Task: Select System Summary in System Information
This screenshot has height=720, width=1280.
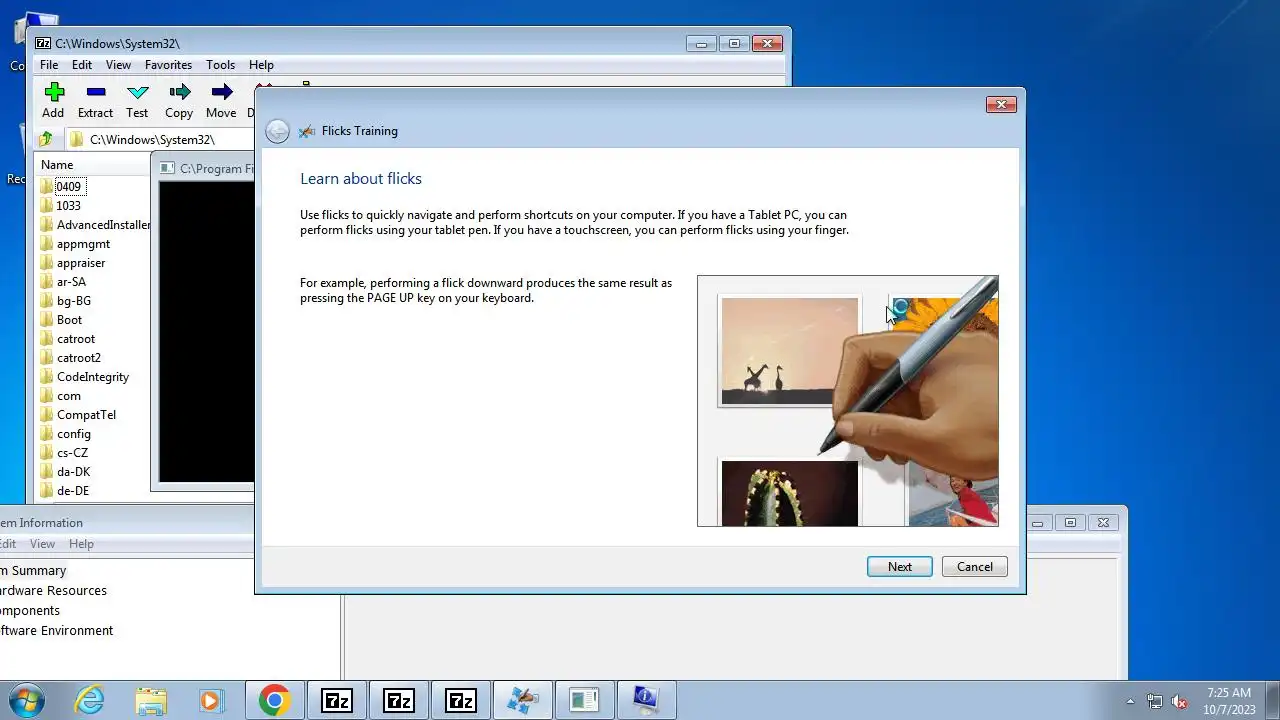Action: click(x=33, y=570)
